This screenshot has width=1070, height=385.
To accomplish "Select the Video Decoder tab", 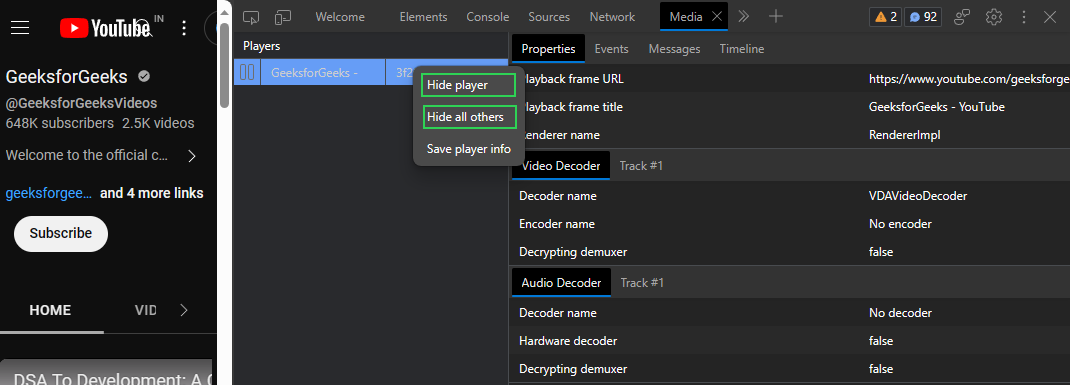I will (x=561, y=166).
